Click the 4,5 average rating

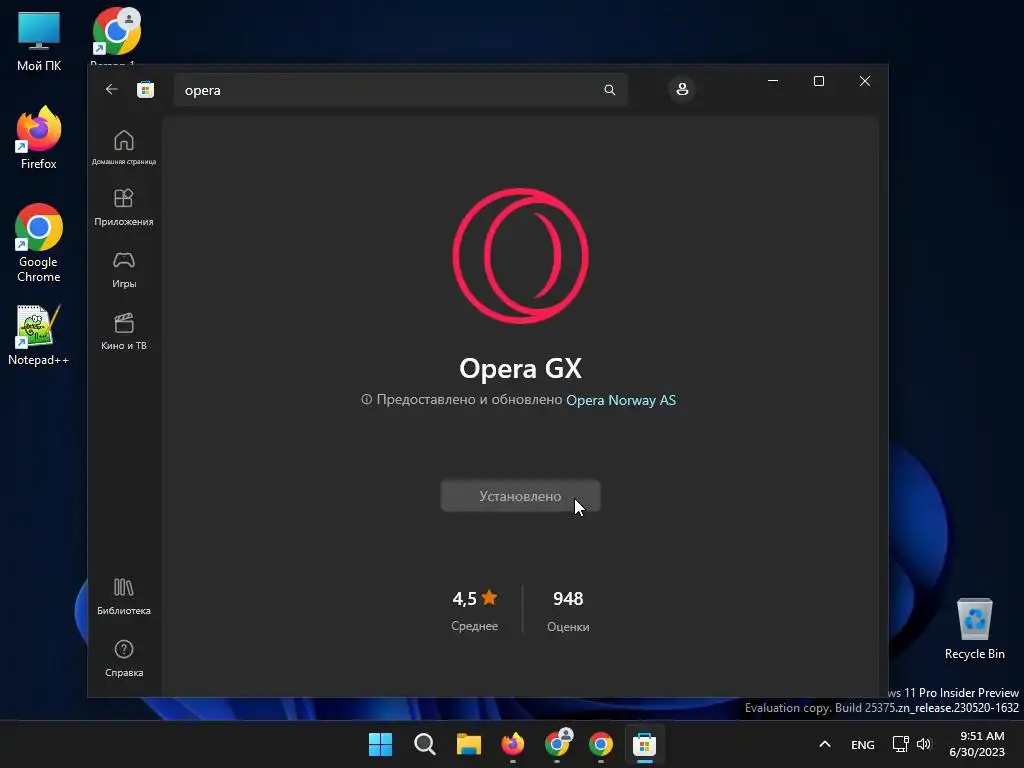[464, 599]
